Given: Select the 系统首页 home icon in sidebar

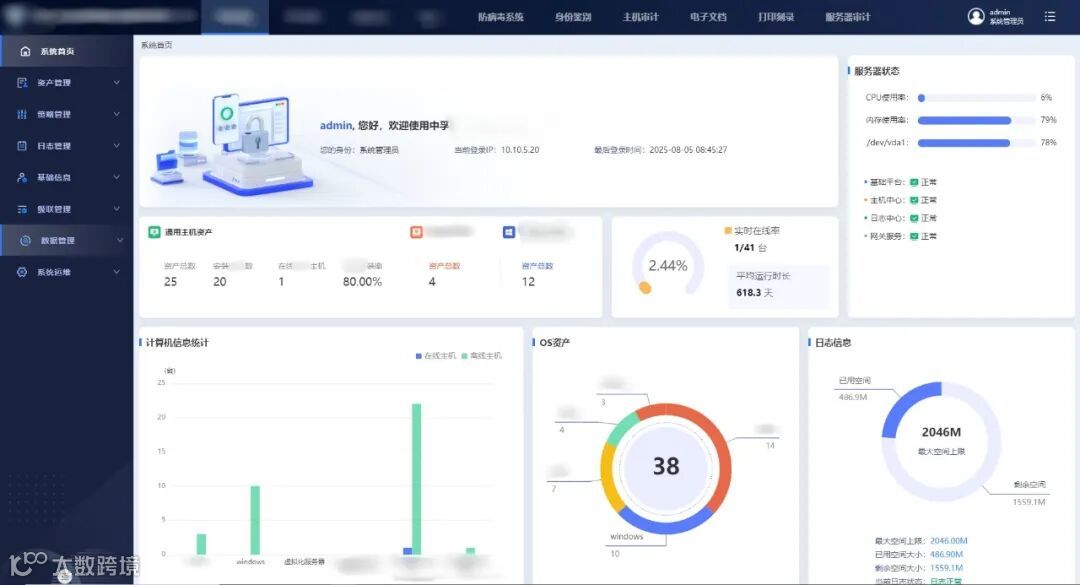Looking at the screenshot, I should click(x=23, y=49).
